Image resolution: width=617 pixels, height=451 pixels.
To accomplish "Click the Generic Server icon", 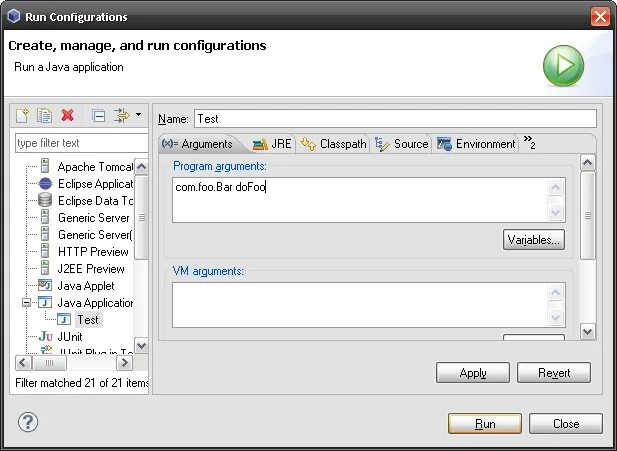I will pyautogui.click(x=45, y=217).
